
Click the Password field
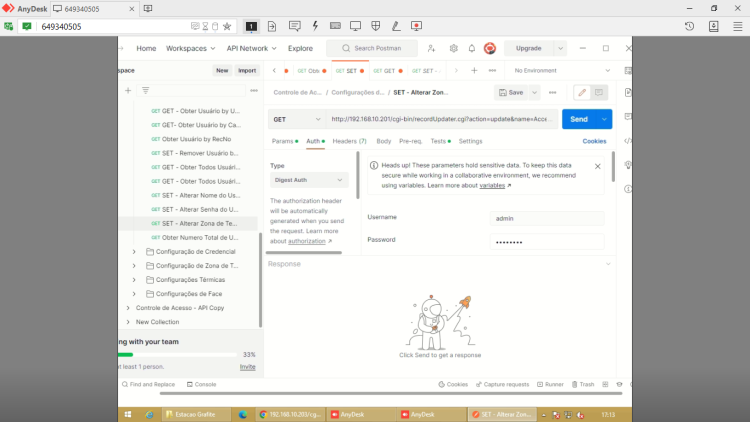pos(547,242)
